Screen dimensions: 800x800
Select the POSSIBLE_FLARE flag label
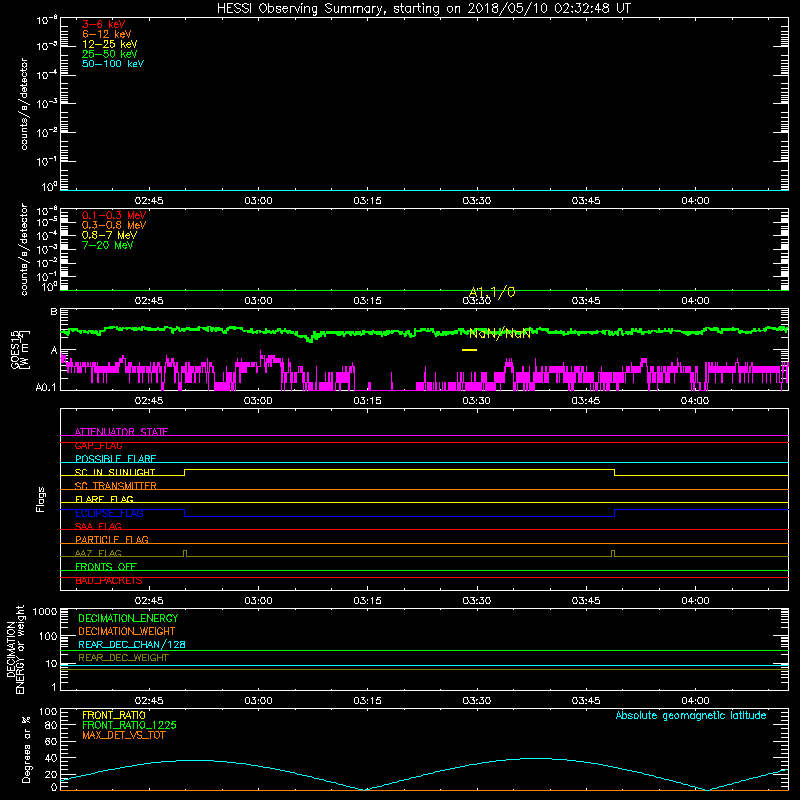pyautogui.click(x=115, y=459)
